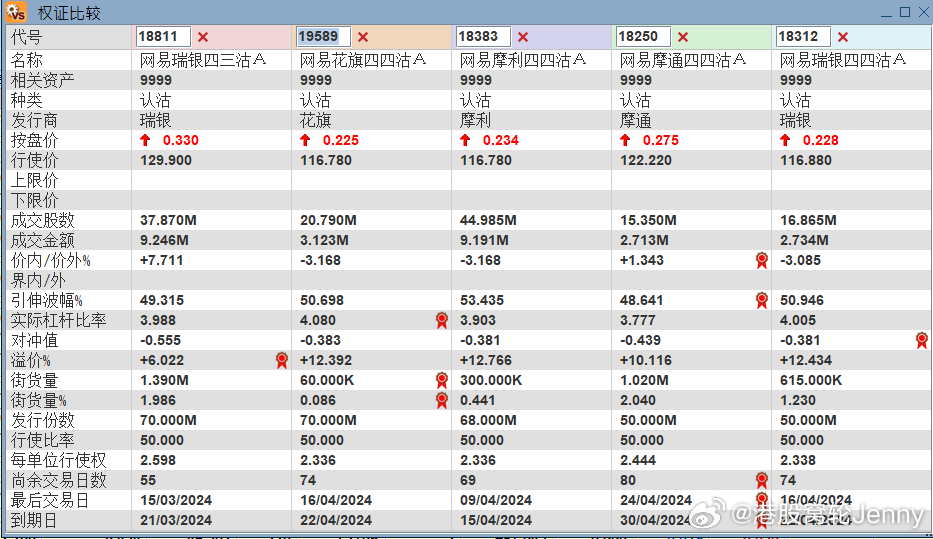Click ribbon badge beside +6.022 premium
The width and height of the screenshot is (933, 539).
tap(281, 361)
